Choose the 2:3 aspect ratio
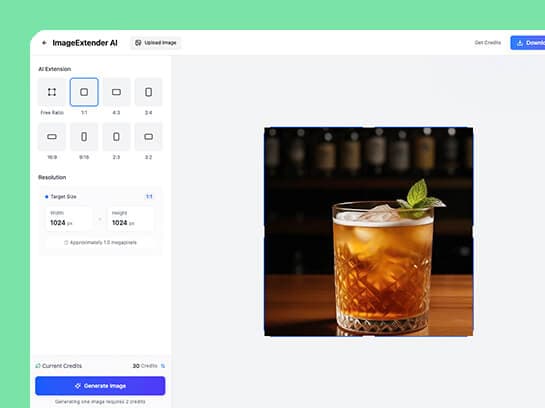 (116, 137)
